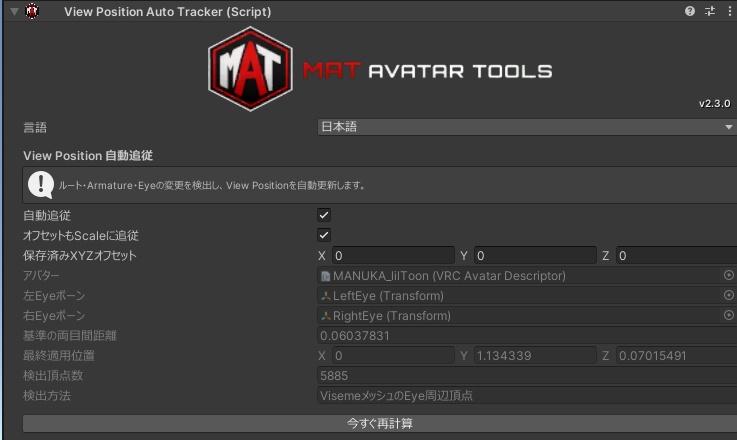This screenshot has width=737, height=440.
Task: Click the 最終適用位置 label
Action: coord(59,356)
